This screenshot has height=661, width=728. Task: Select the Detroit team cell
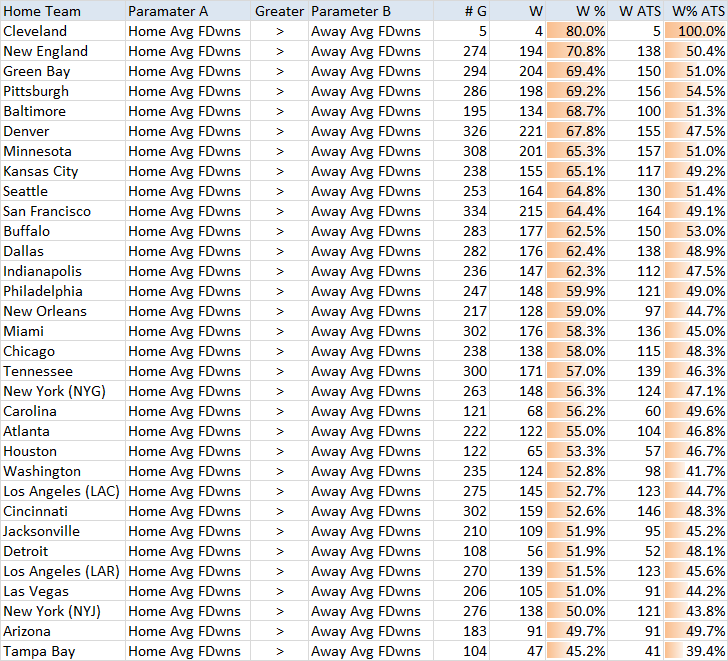(63, 550)
